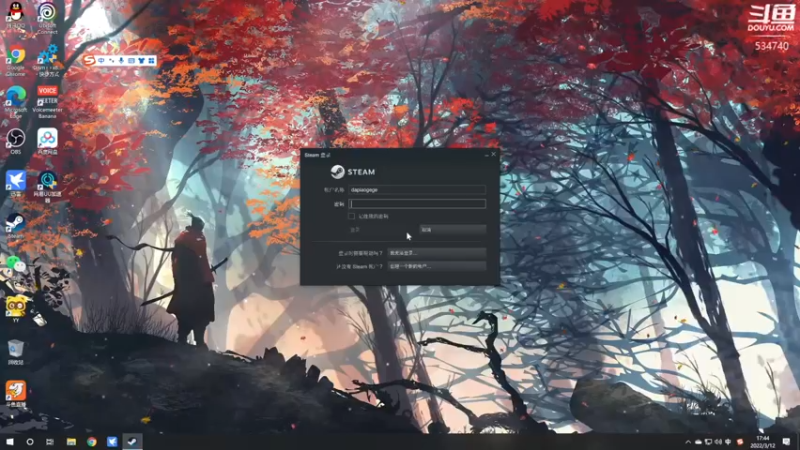Open the Baidu Netdisk desktop shortcut
The image size is (800, 450).
click(x=47, y=142)
